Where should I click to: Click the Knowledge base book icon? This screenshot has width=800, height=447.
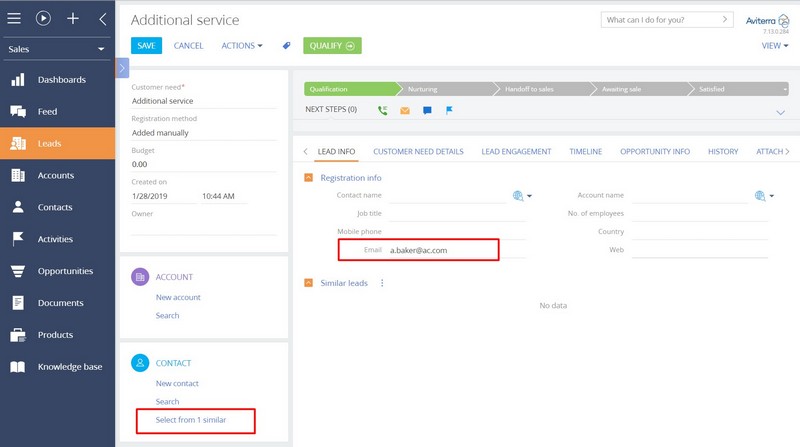18,366
